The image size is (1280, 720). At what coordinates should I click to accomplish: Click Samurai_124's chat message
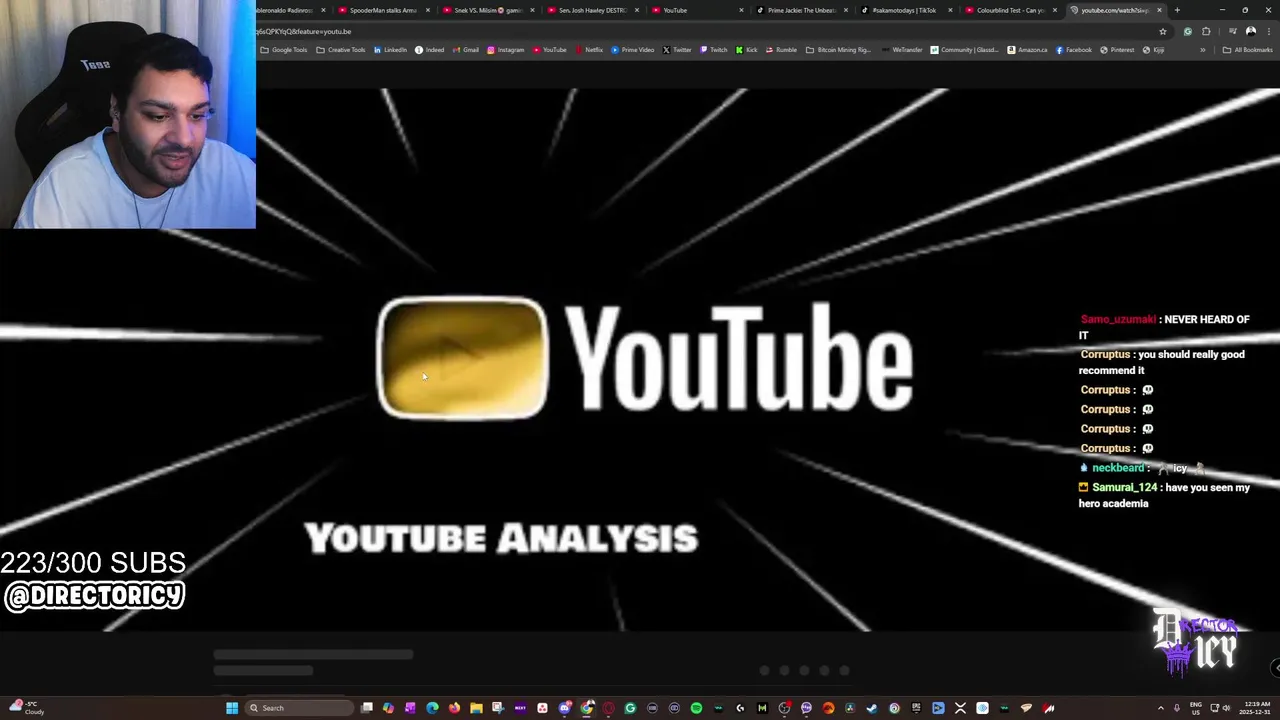pyautogui.click(x=1165, y=495)
